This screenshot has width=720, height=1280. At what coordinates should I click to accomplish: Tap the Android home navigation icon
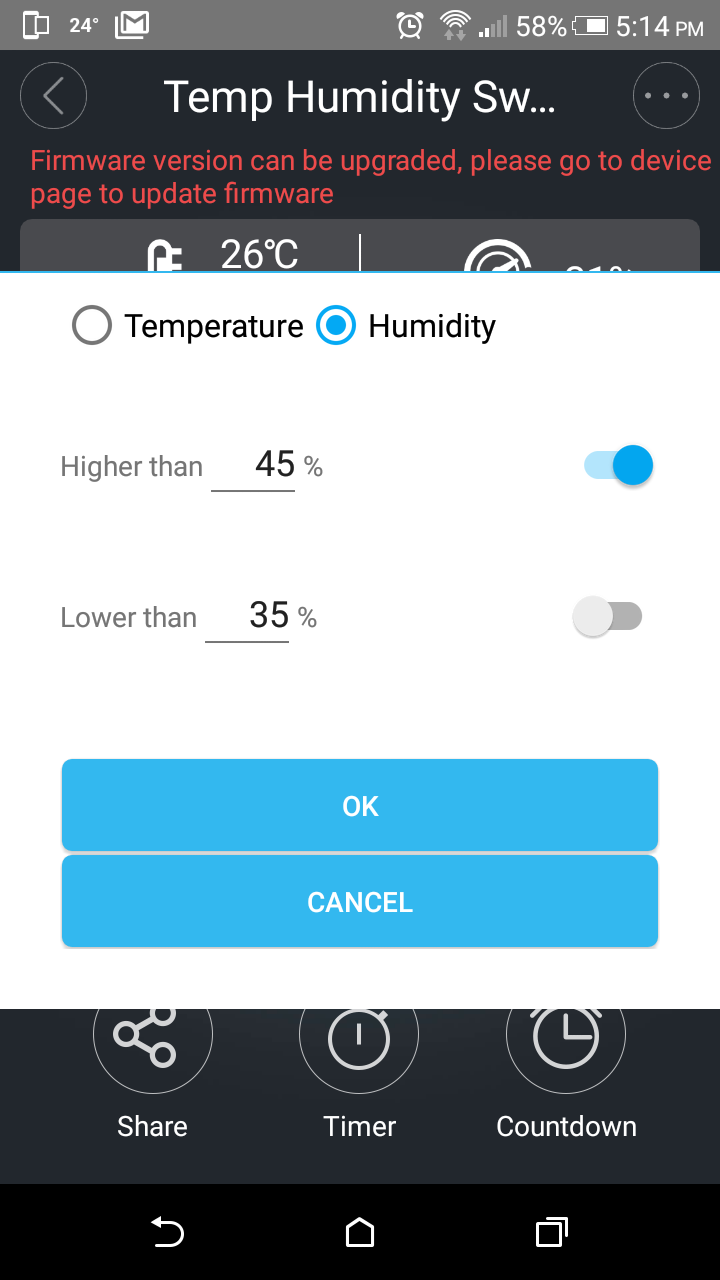(360, 1233)
